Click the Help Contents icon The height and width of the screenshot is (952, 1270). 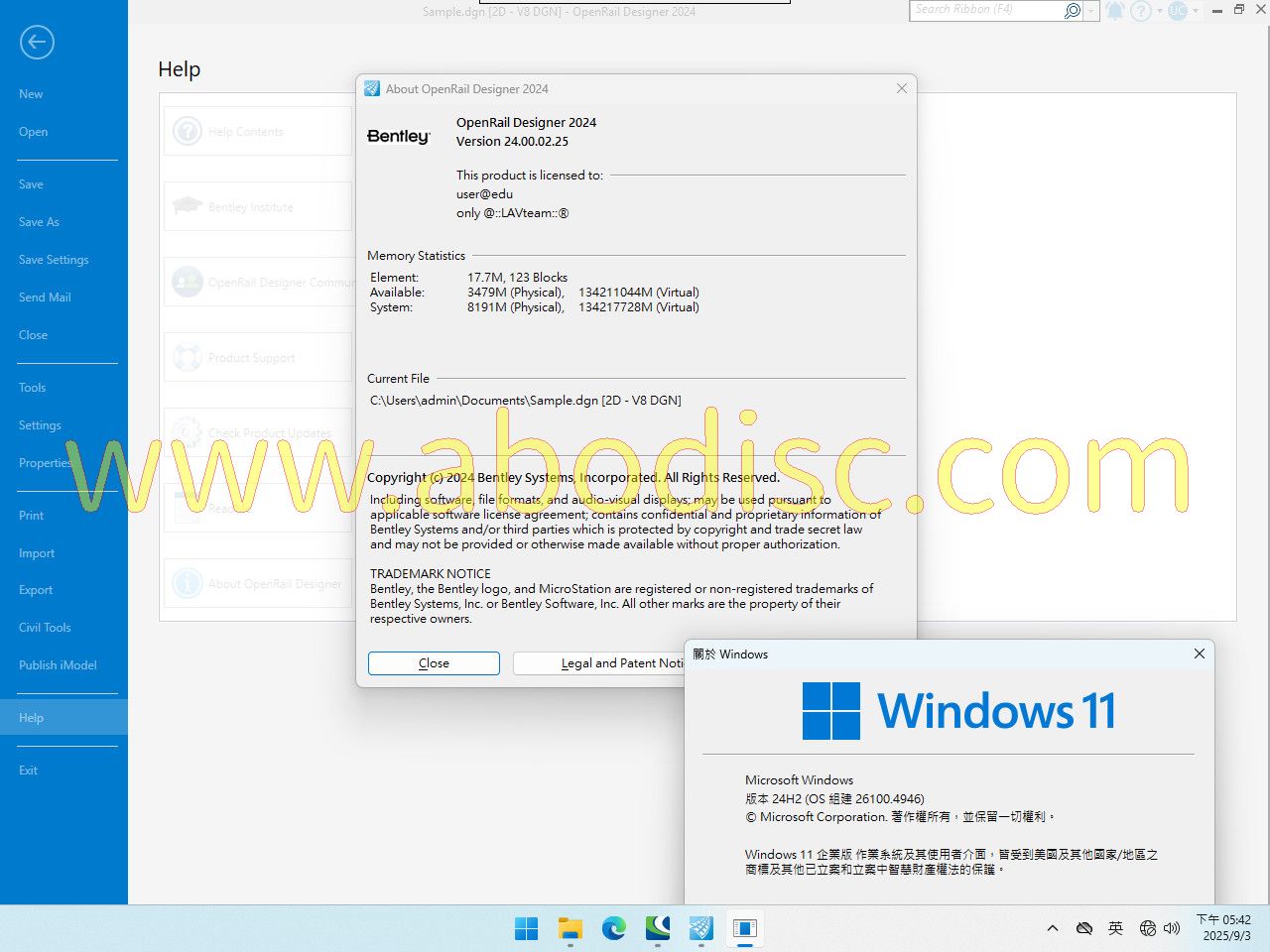click(188, 131)
